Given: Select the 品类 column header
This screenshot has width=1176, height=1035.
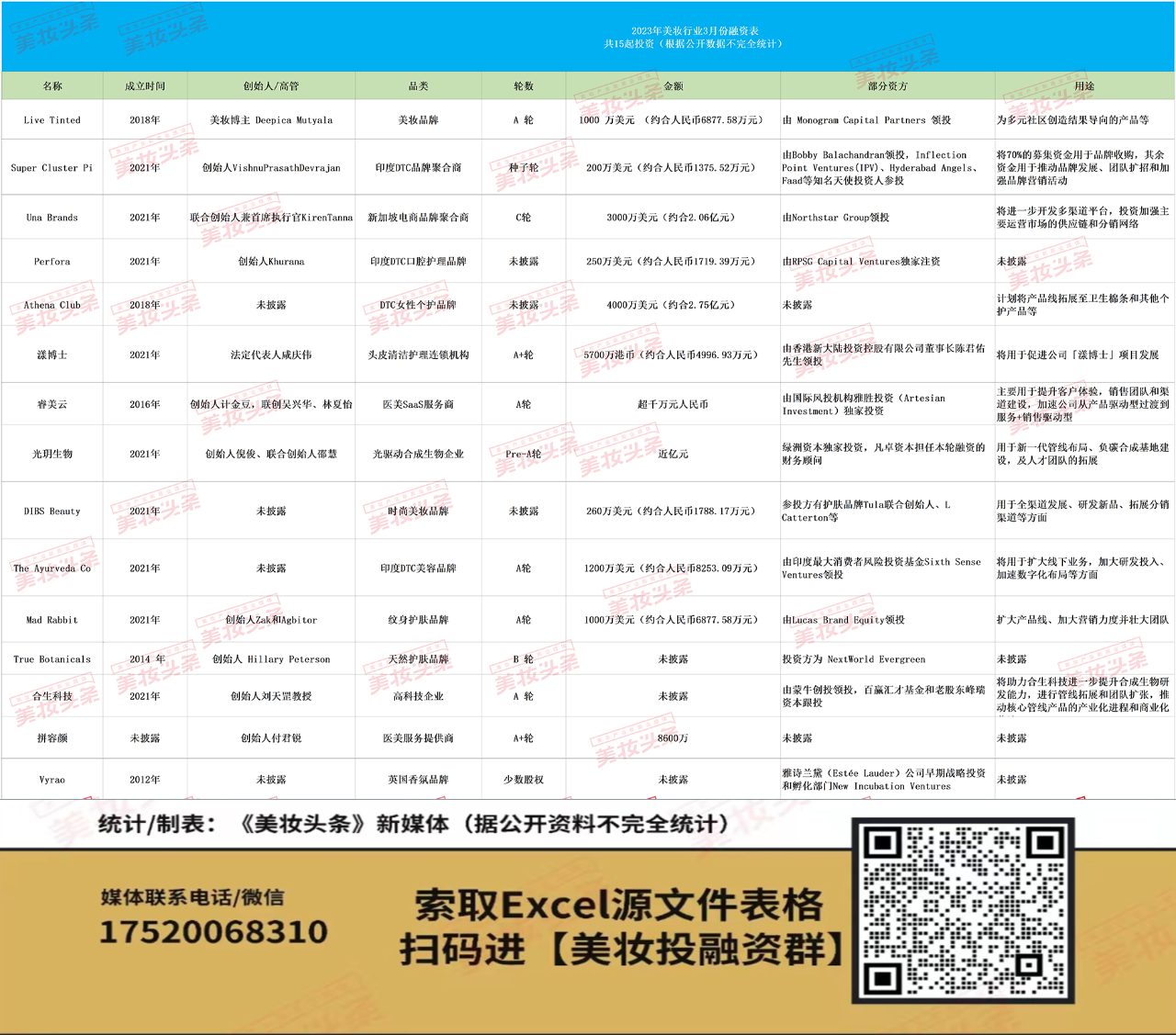Looking at the screenshot, I should (x=418, y=86).
